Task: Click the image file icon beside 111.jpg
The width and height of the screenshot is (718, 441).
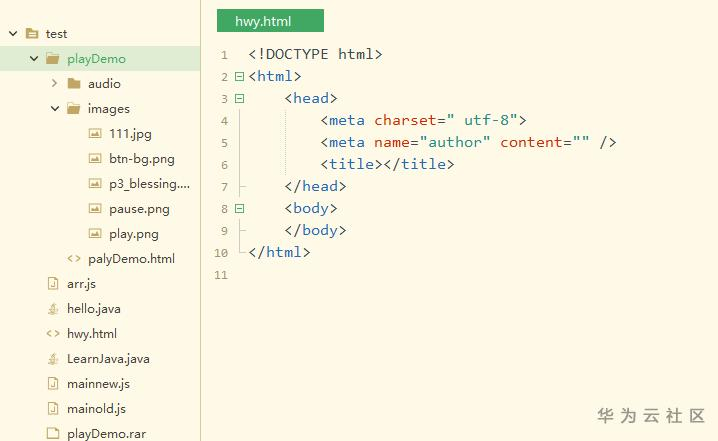Action: coord(96,133)
